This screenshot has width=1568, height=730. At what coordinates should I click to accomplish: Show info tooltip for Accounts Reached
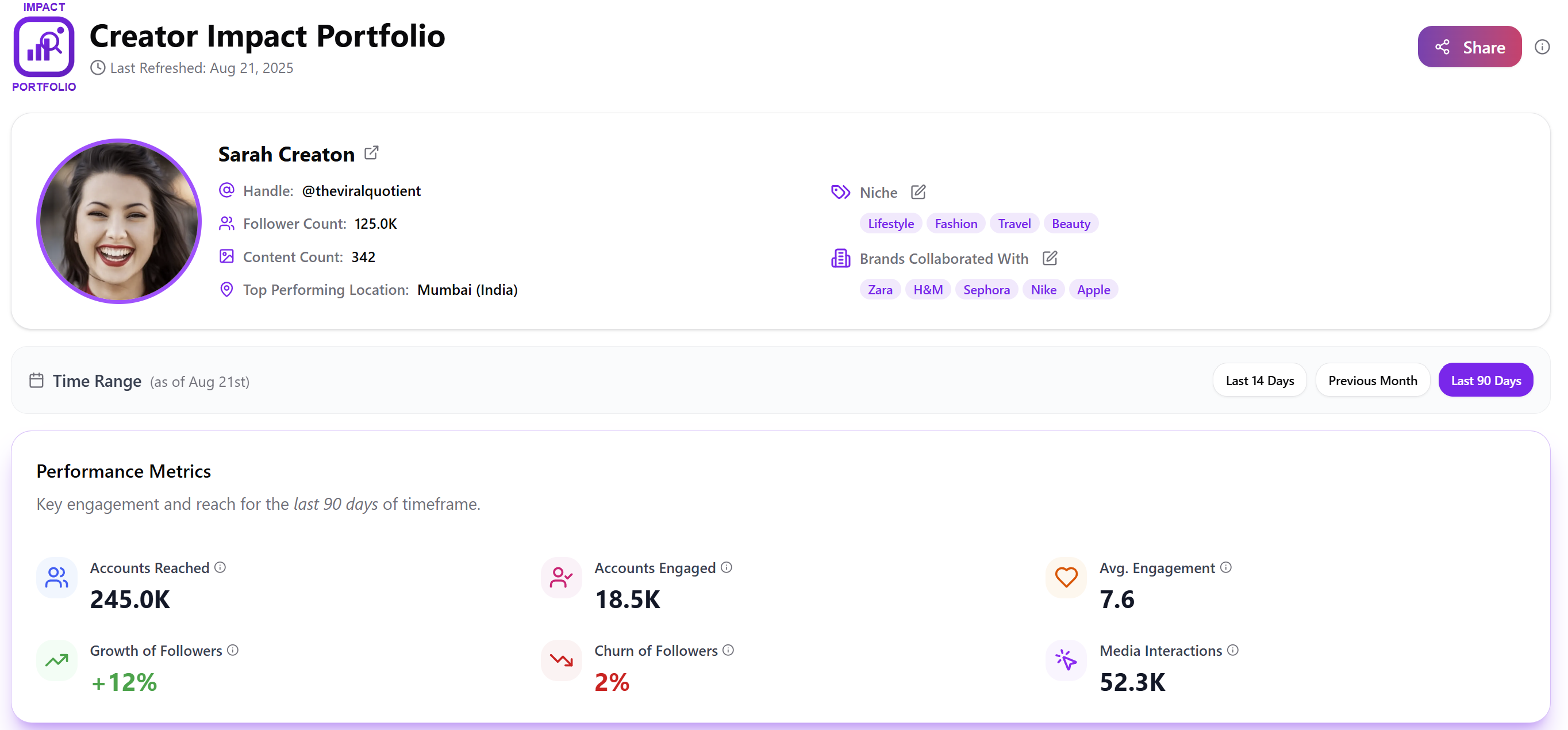[x=220, y=567]
